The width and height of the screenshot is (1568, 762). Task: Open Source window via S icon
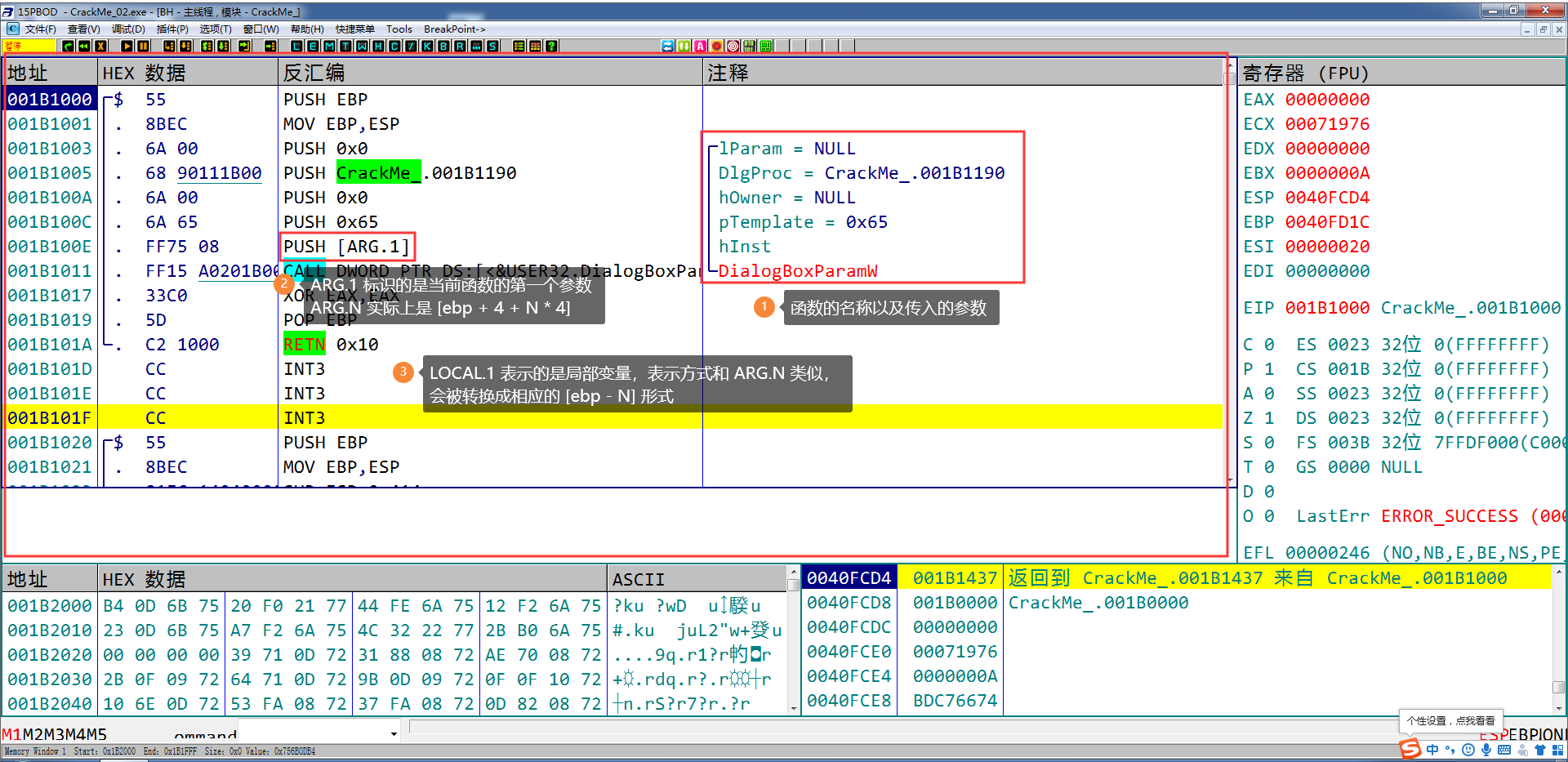(x=492, y=46)
